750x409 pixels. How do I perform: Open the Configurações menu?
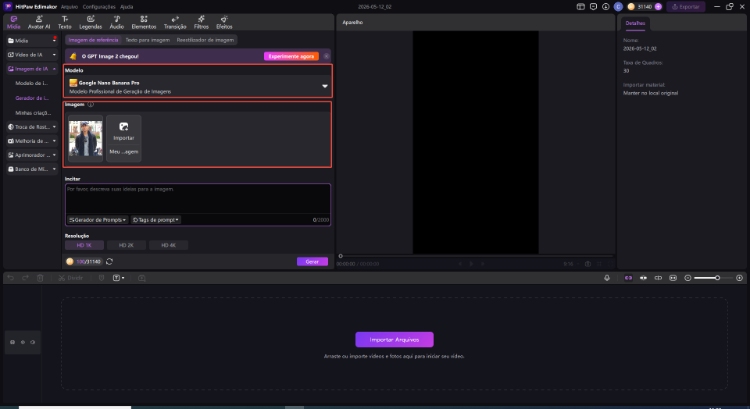tap(99, 7)
